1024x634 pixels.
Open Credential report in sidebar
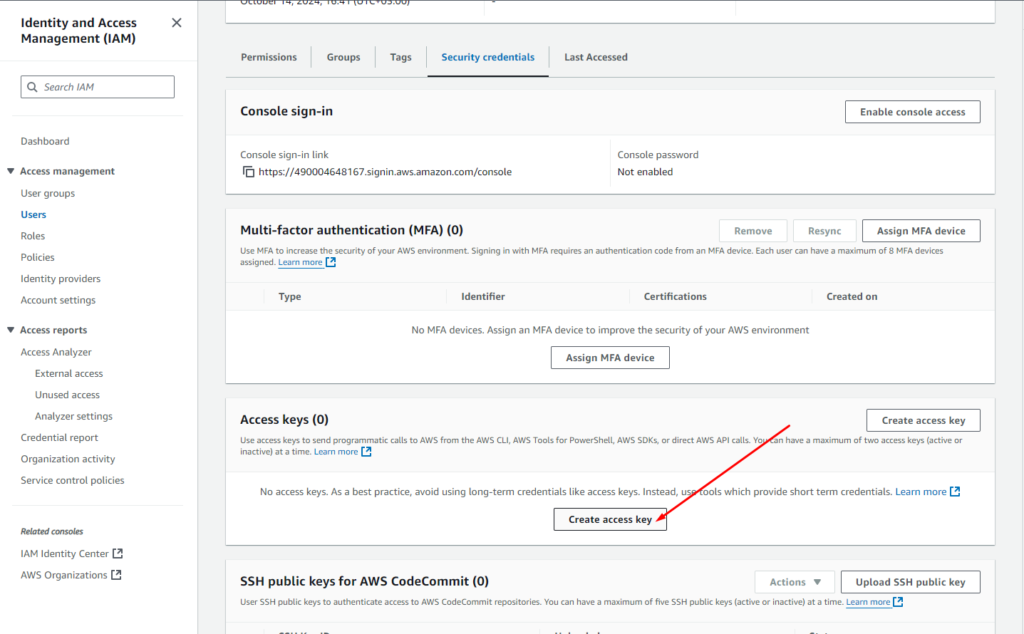click(x=59, y=438)
